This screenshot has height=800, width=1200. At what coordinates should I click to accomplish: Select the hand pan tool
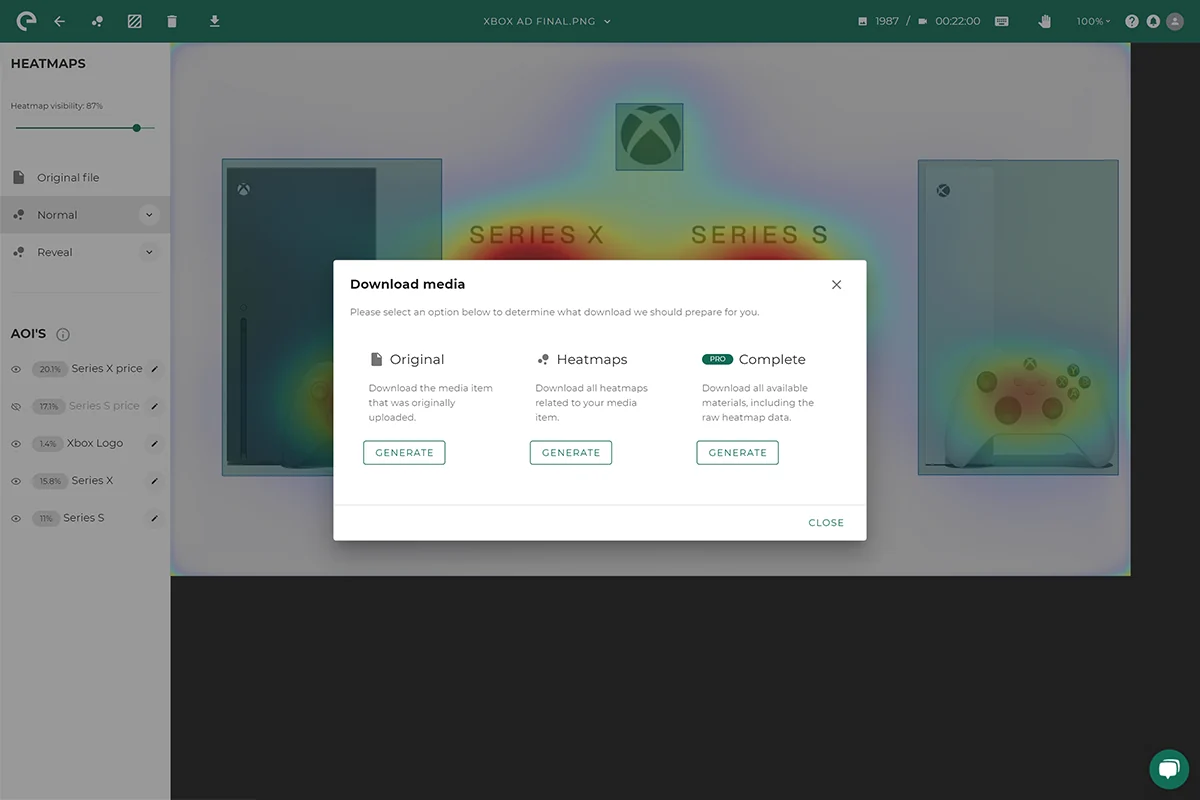tap(1045, 21)
